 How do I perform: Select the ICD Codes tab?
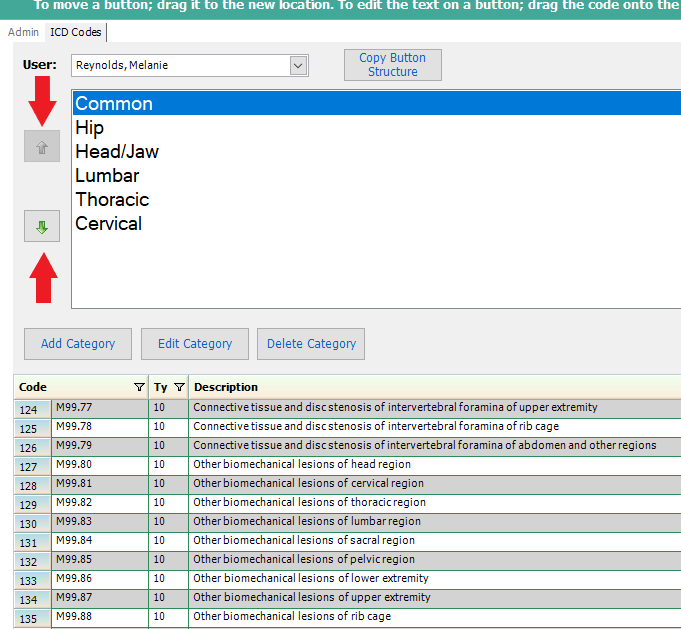point(76,32)
